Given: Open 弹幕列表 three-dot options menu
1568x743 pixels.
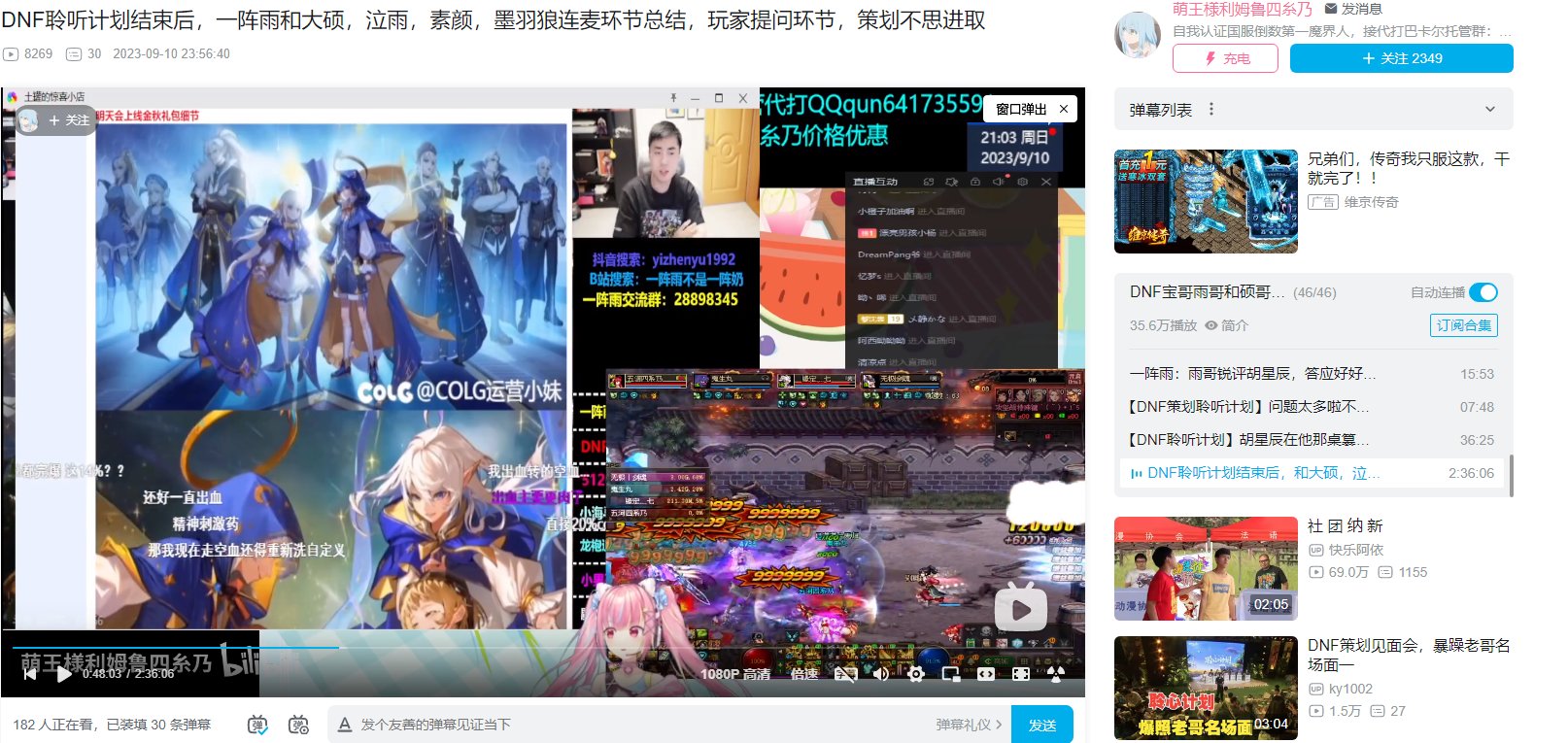Looking at the screenshot, I should (x=1210, y=110).
